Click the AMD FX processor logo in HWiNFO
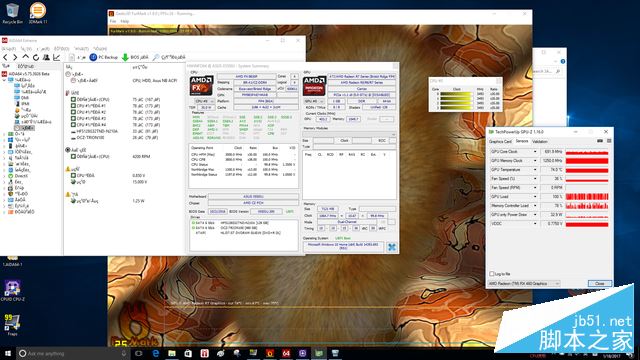 click(x=201, y=86)
